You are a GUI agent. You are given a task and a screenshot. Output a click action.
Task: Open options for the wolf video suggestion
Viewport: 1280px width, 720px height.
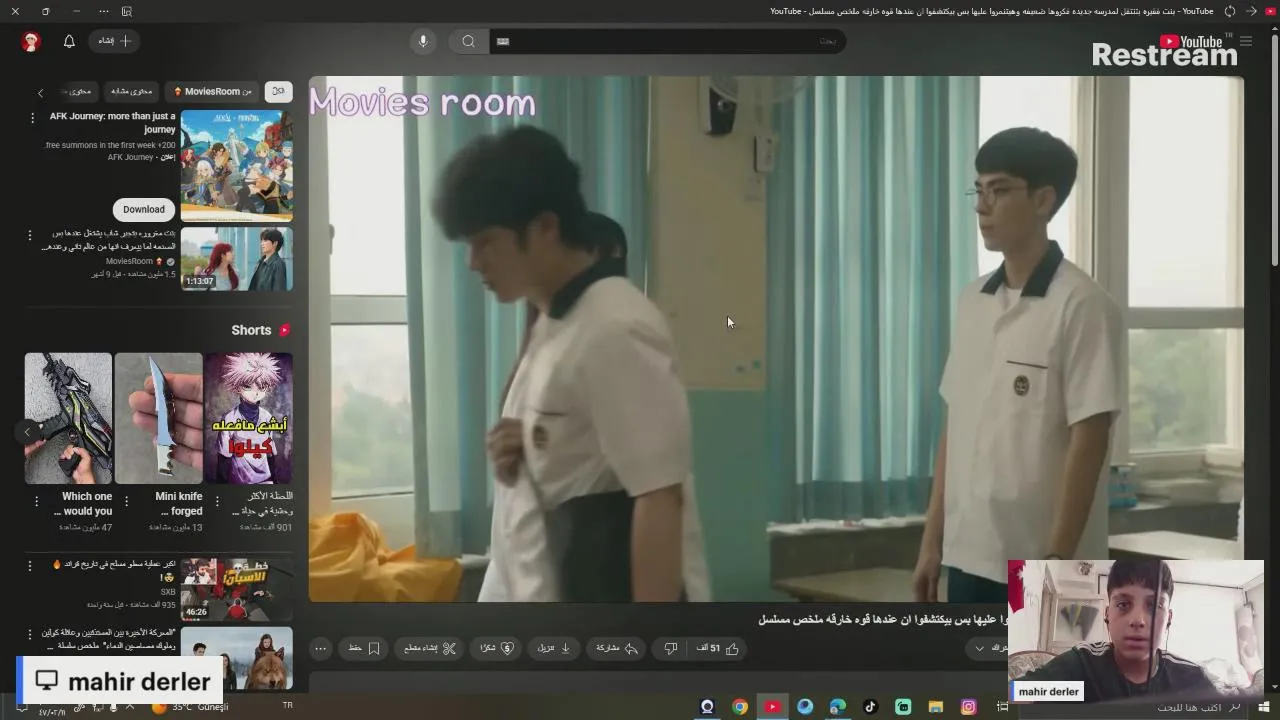tap(29, 634)
